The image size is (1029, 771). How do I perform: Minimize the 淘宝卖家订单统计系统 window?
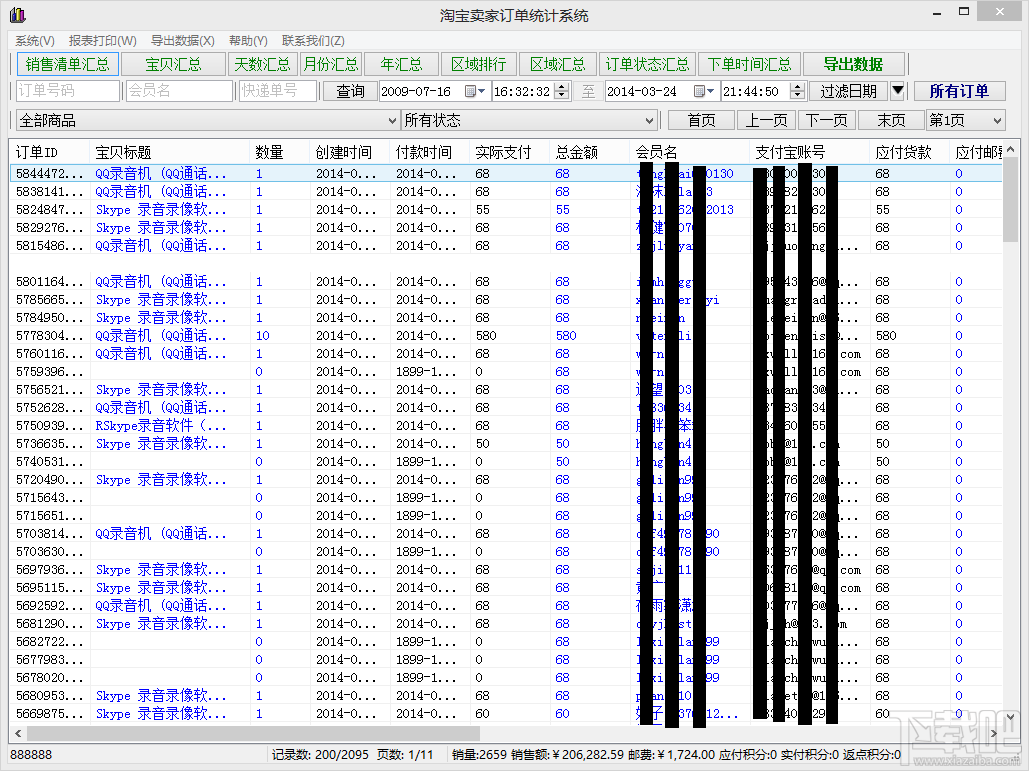coord(937,12)
